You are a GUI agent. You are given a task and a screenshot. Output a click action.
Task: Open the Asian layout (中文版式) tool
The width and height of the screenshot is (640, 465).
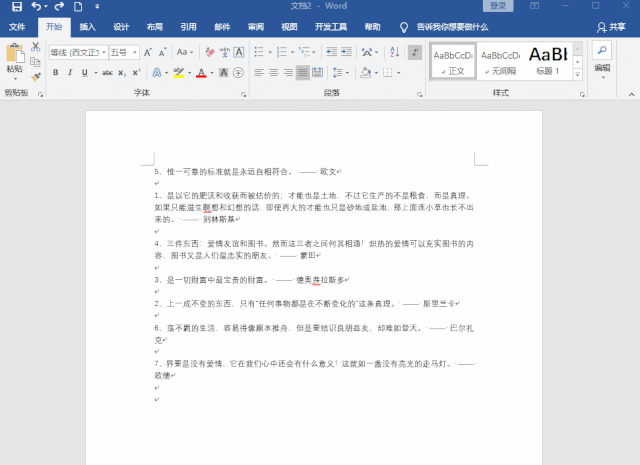coord(367,52)
